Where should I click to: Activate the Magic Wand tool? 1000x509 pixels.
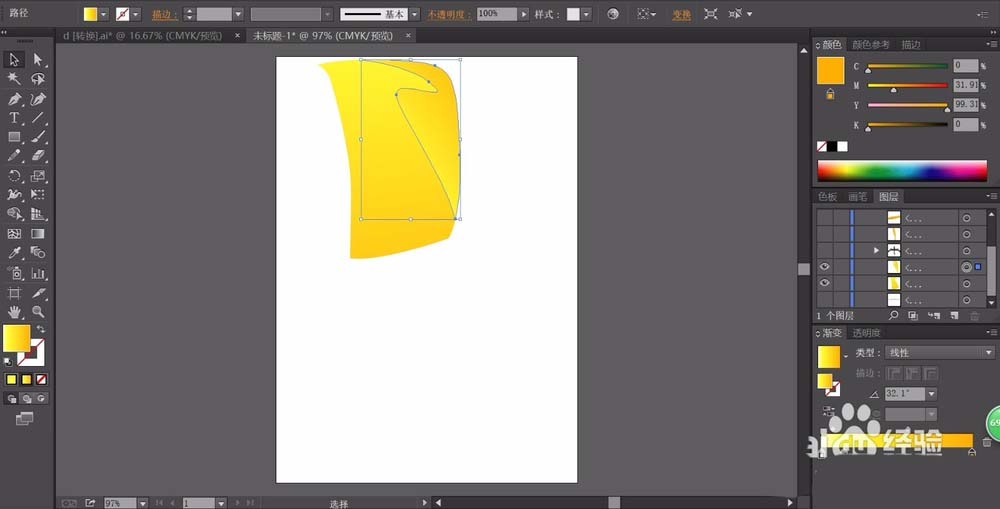(x=14, y=79)
